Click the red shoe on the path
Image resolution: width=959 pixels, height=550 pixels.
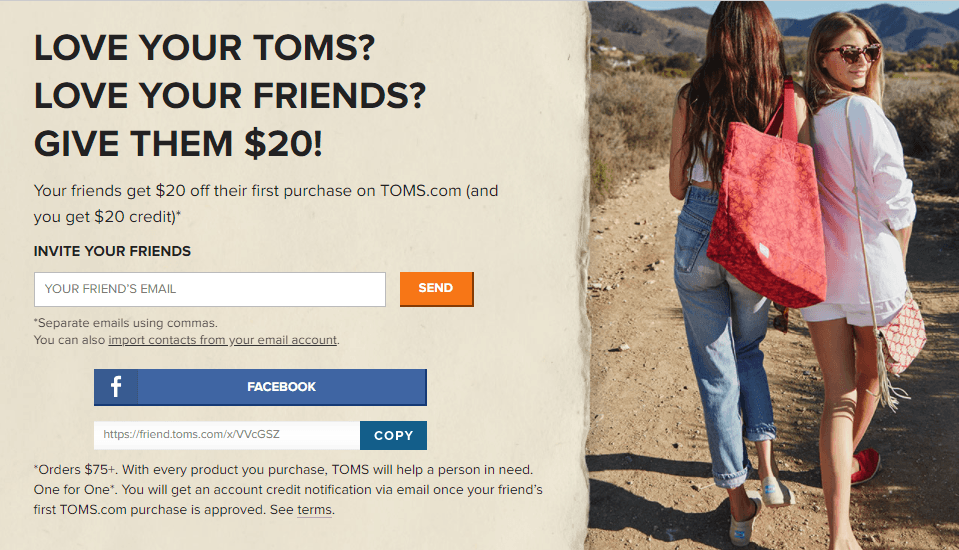[x=867, y=466]
